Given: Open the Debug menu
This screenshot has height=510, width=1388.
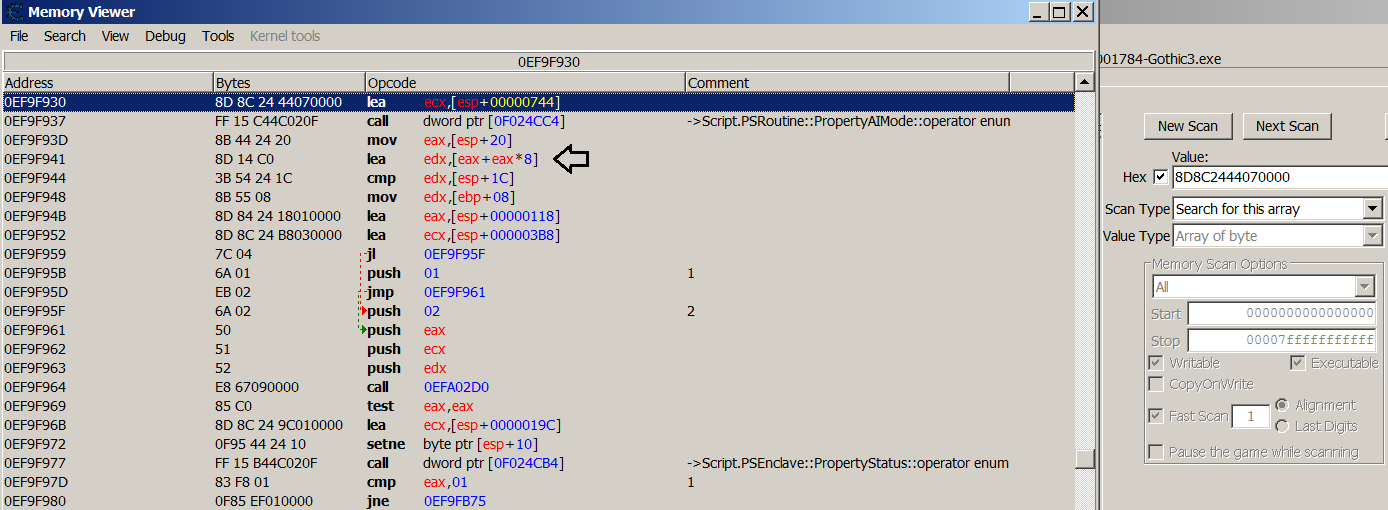Looking at the screenshot, I should tap(165, 36).
